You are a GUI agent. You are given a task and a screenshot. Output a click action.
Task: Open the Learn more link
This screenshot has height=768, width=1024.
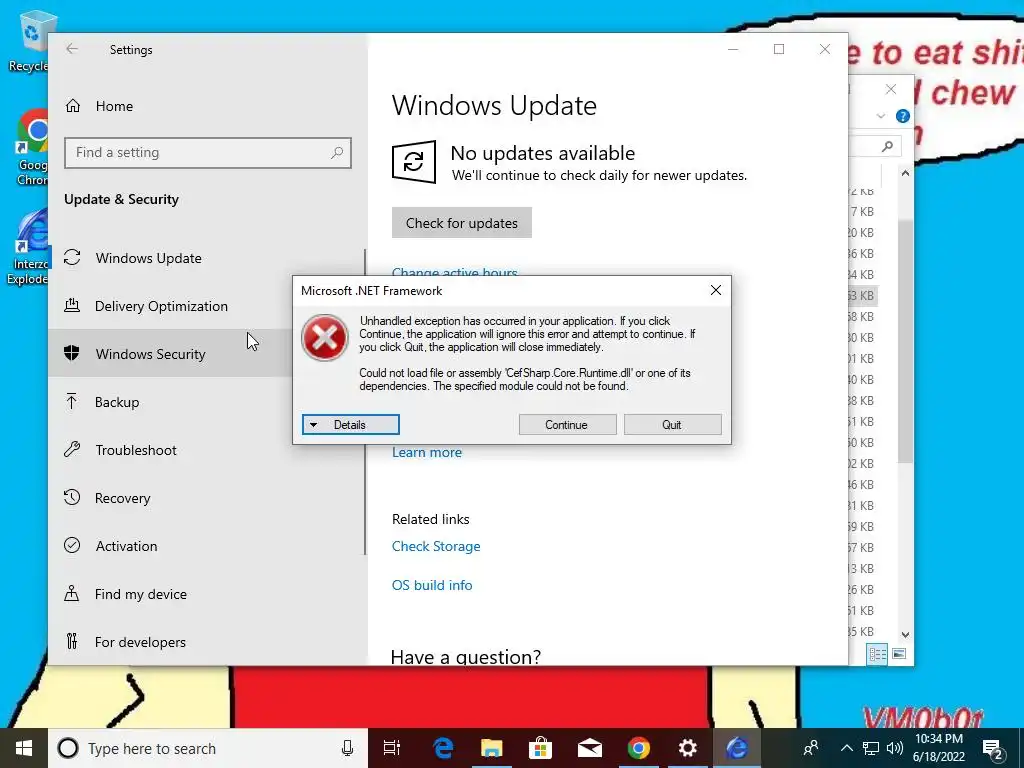click(x=426, y=452)
